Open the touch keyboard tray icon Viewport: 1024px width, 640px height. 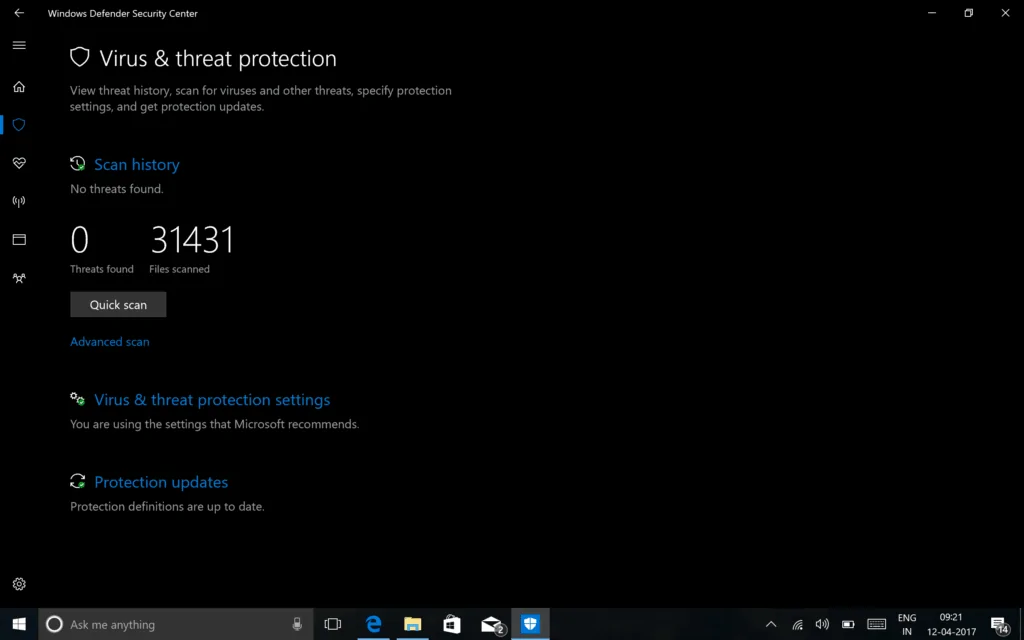coord(876,624)
